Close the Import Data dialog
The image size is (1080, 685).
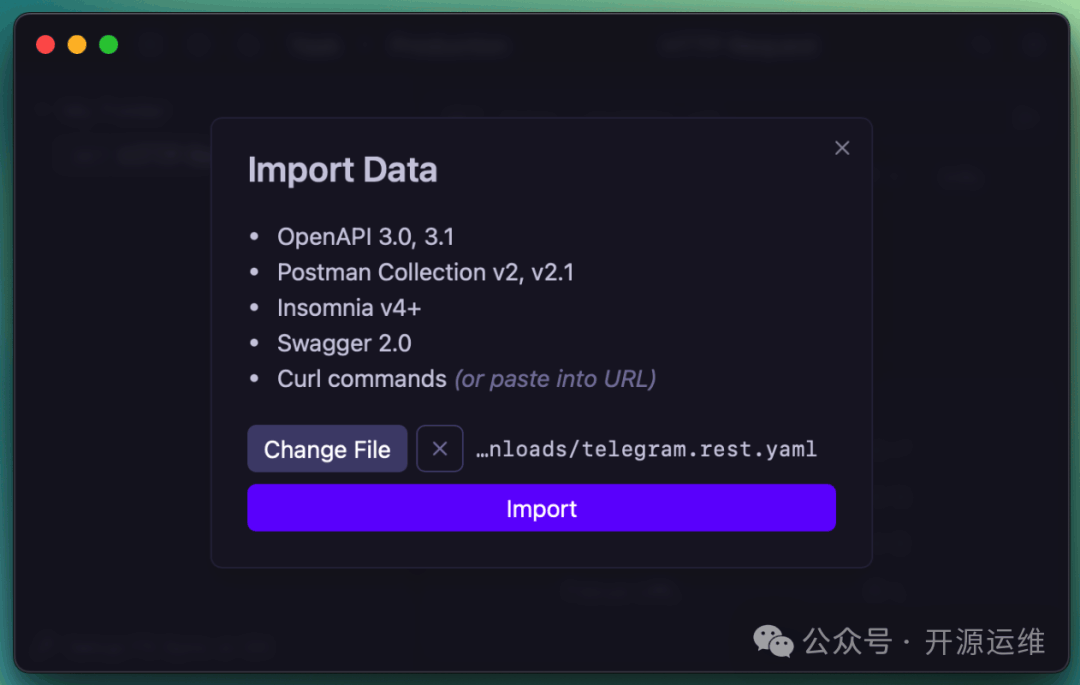(x=842, y=148)
